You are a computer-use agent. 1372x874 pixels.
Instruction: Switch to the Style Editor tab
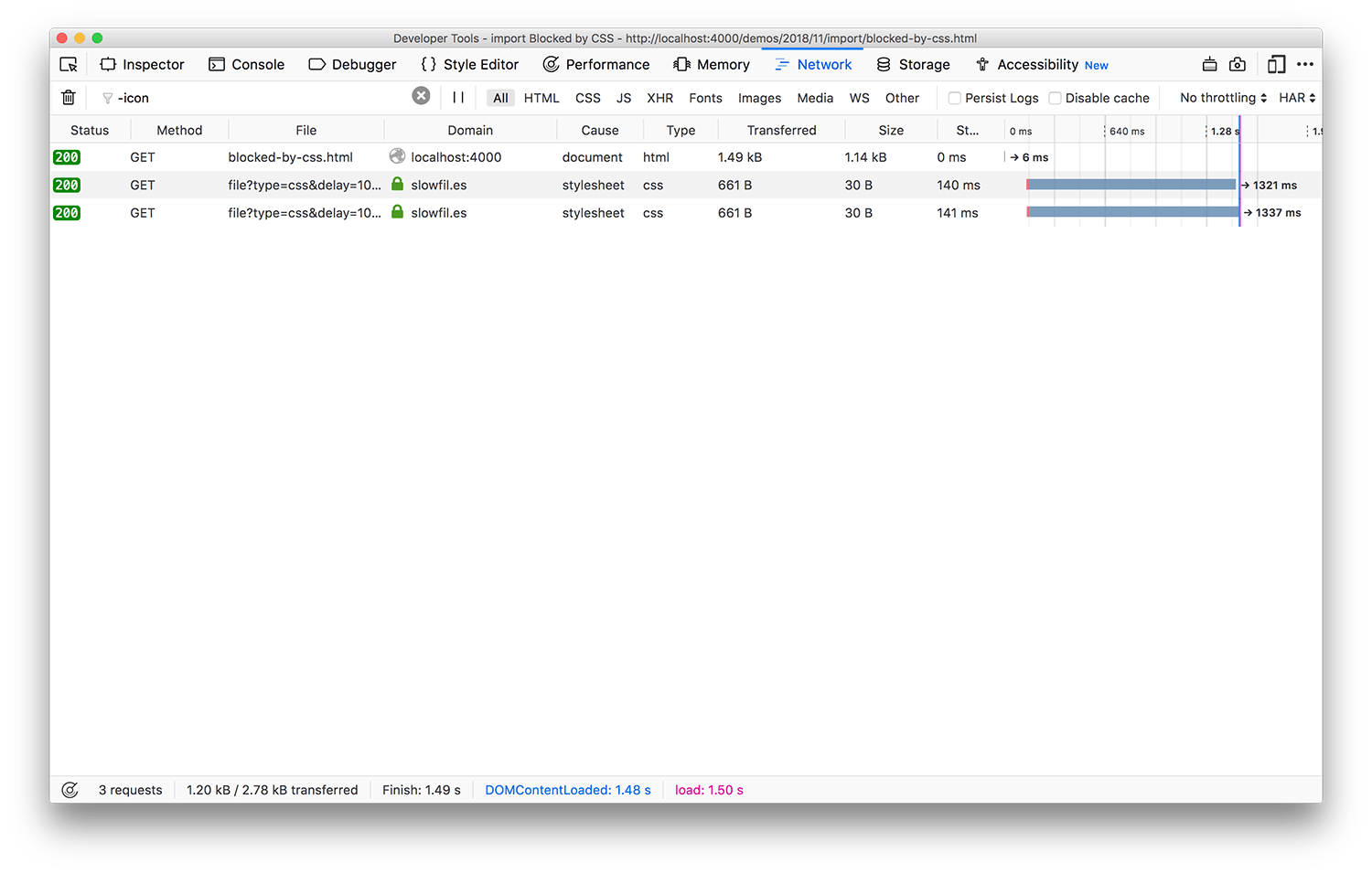469,64
